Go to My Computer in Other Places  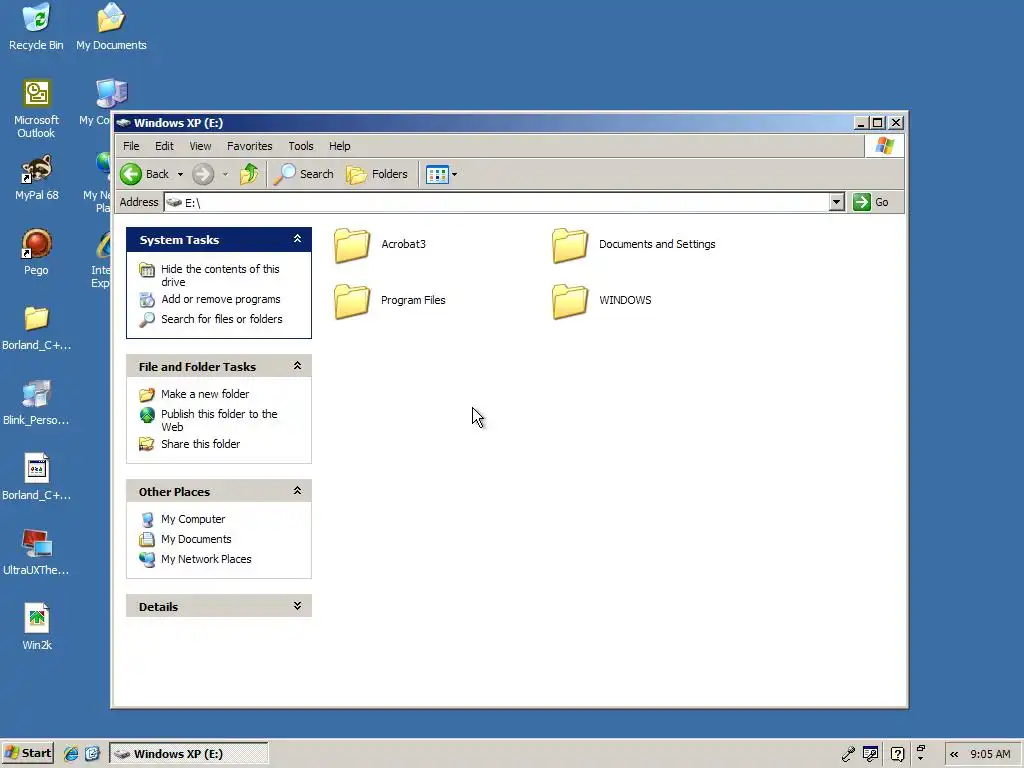click(x=193, y=519)
